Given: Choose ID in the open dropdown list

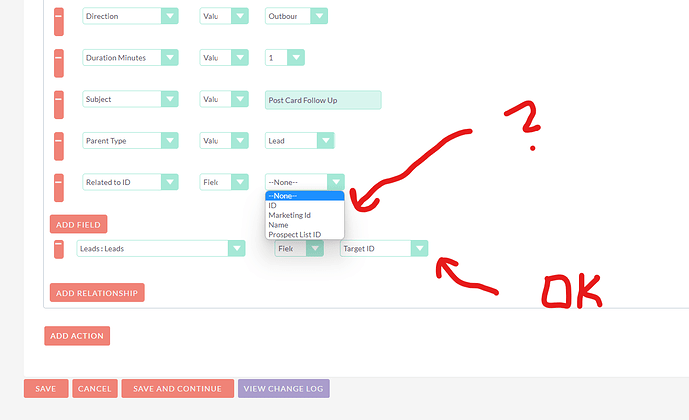Looking at the screenshot, I should [x=305, y=206].
